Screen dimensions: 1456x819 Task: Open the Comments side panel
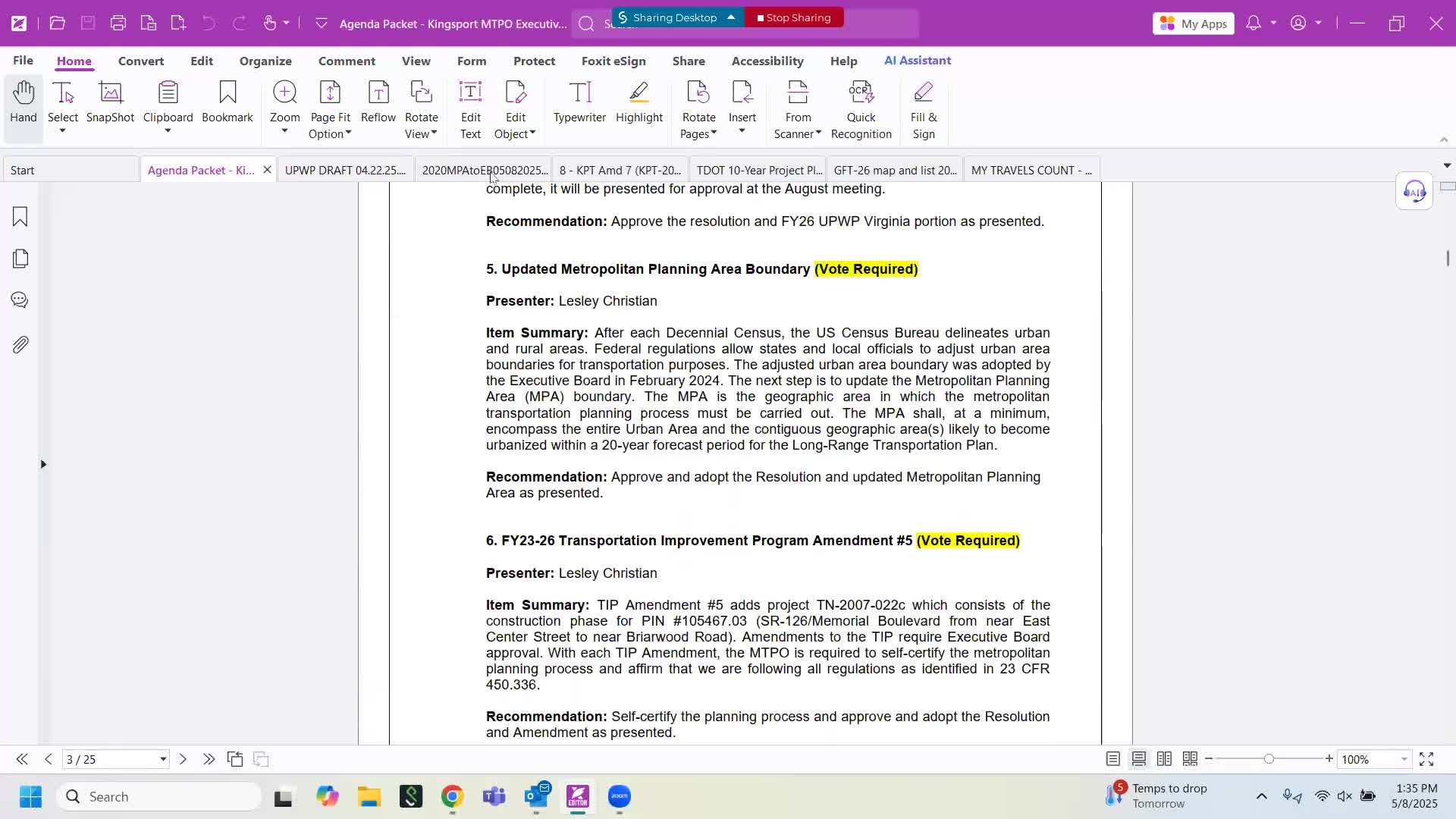tap(20, 300)
